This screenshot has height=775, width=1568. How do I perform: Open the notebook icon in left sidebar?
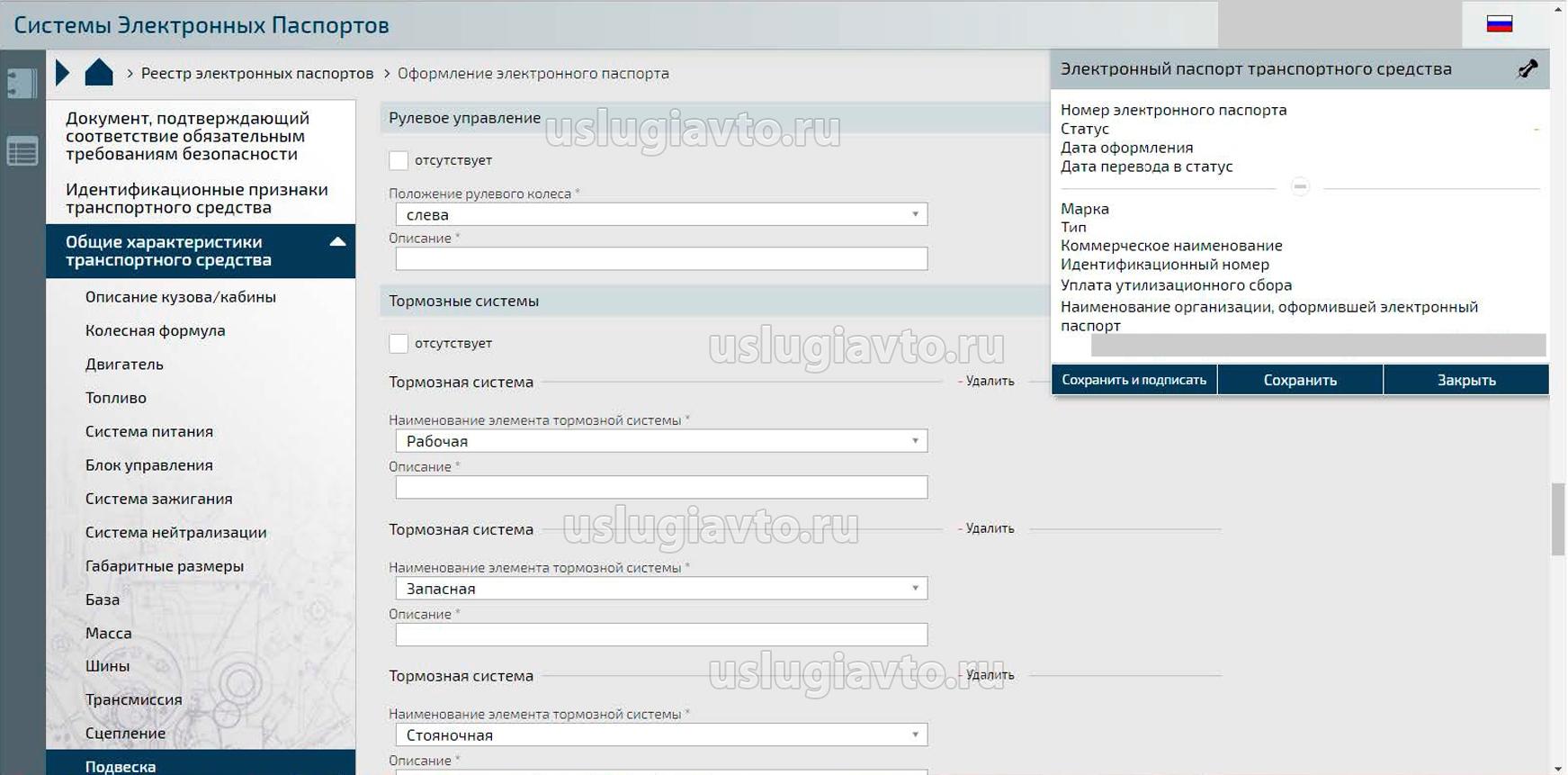22,84
